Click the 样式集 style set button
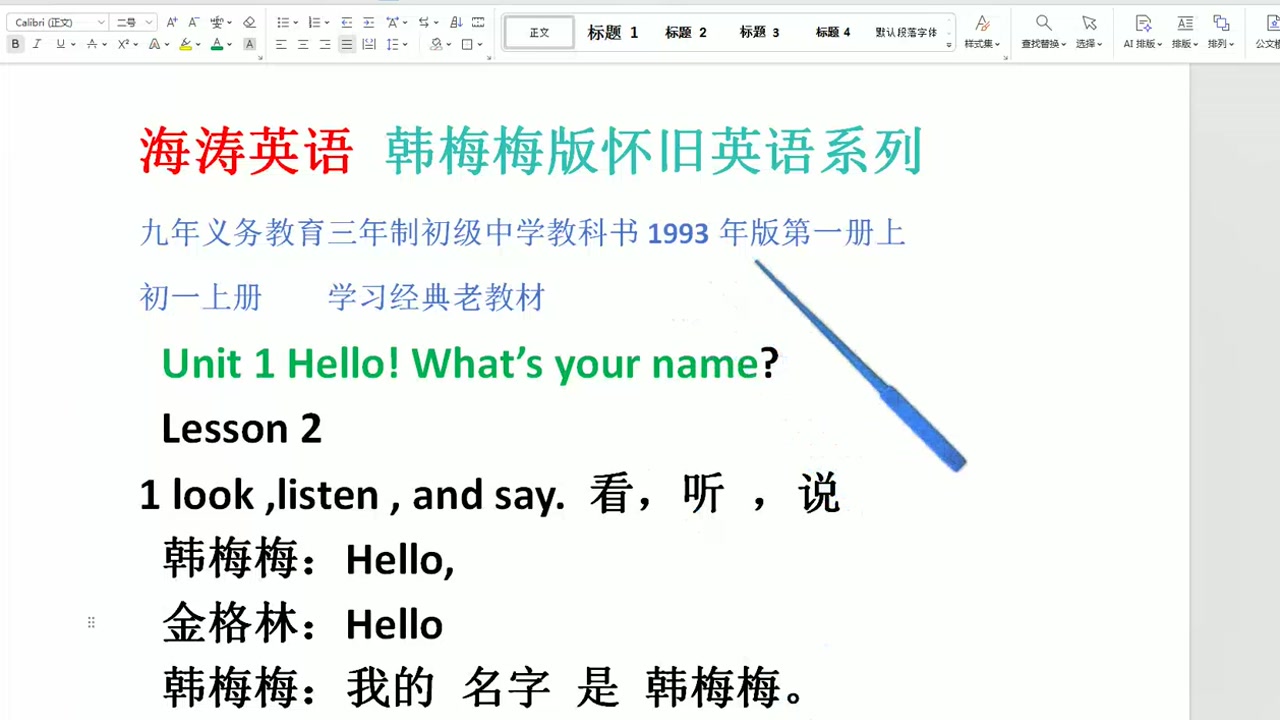 tap(982, 32)
